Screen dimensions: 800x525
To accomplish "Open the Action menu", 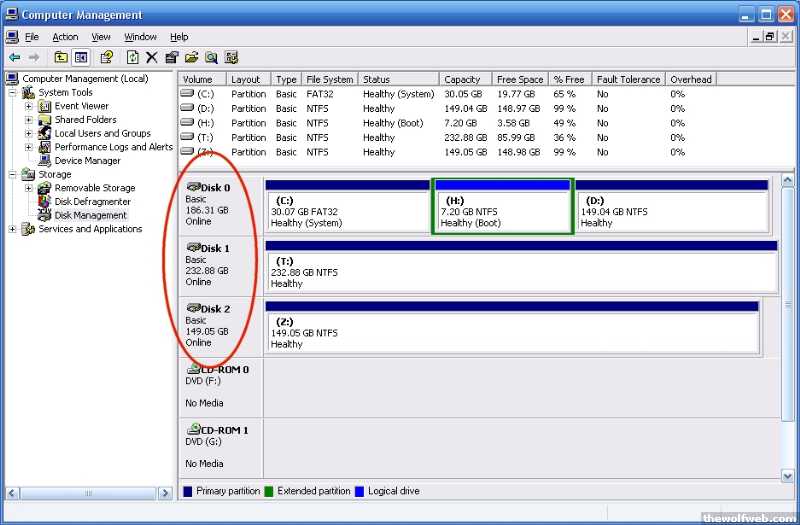I will [65, 37].
